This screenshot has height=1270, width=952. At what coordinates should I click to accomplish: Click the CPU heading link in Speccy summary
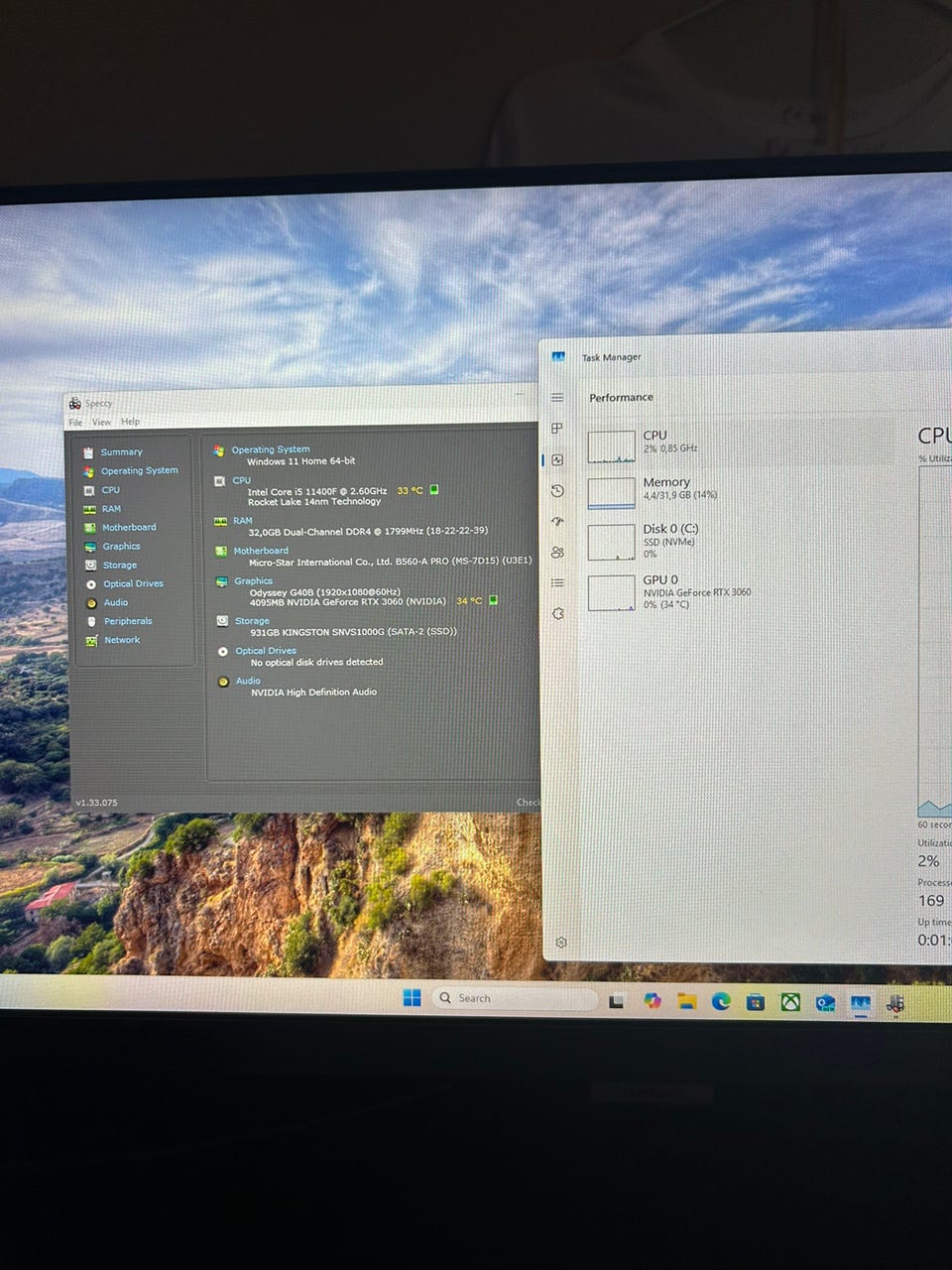(242, 480)
